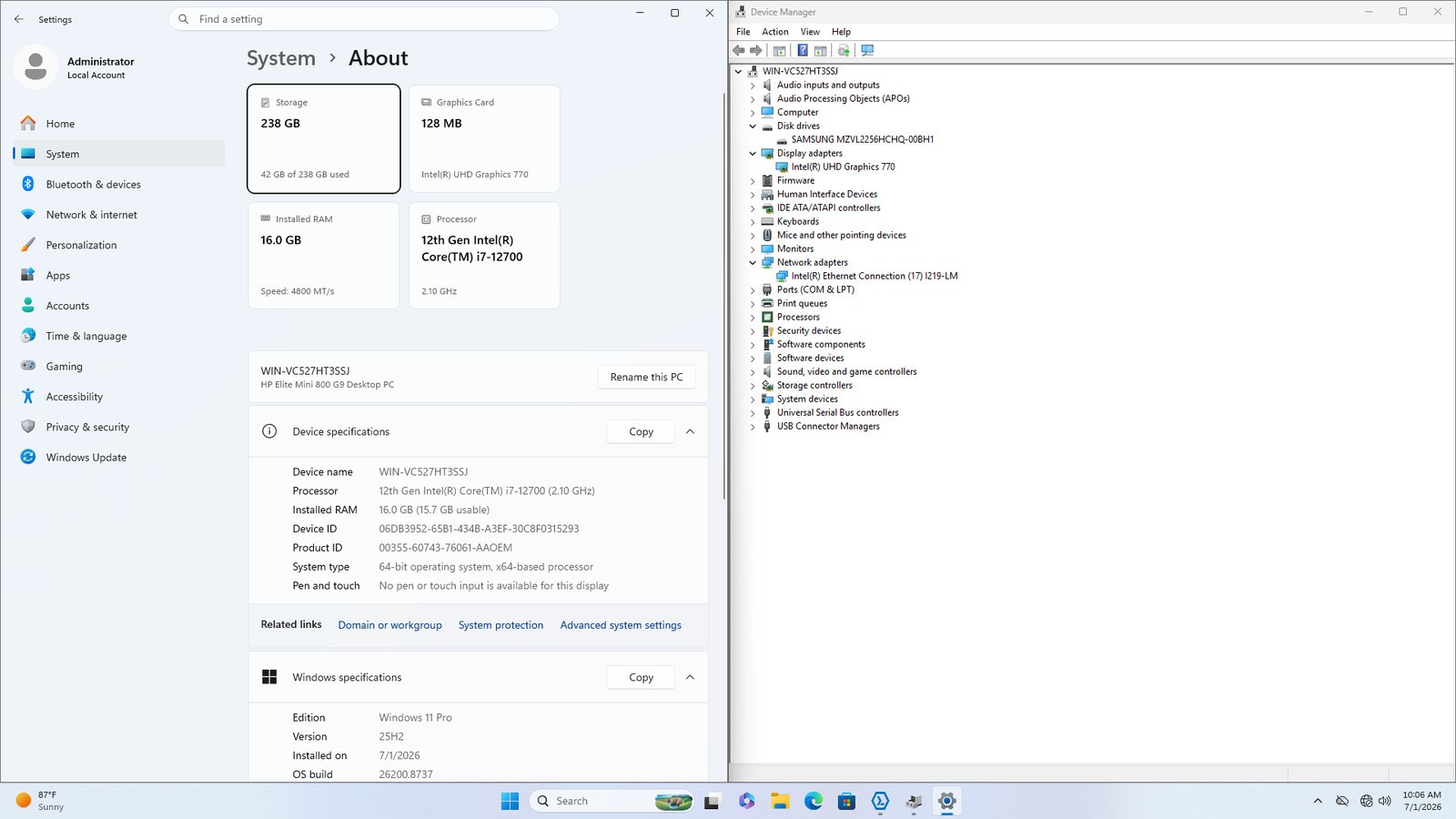Select the SAMSUNG MZVL2256HCHQ-00BH1 disk drive
Image resolution: width=1456 pixels, height=819 pixels.
(862, 139)
